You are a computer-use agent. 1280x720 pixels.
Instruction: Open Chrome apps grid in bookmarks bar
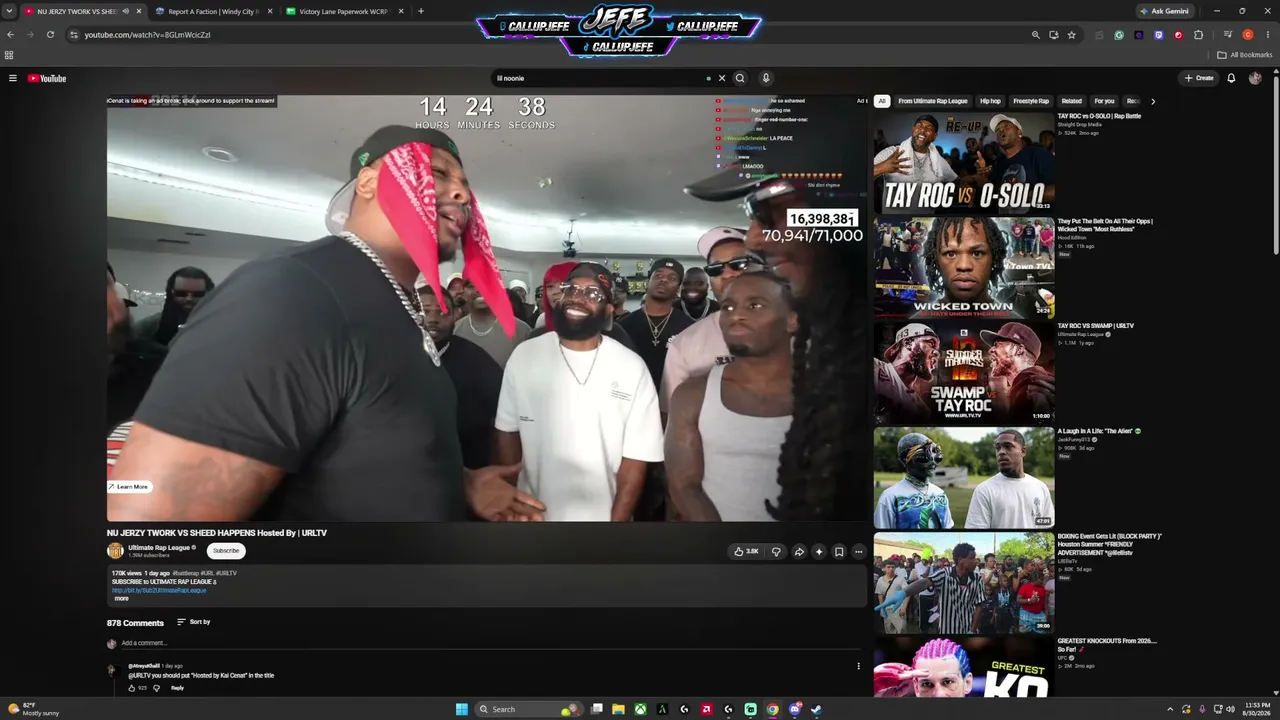tap(9, 55)
